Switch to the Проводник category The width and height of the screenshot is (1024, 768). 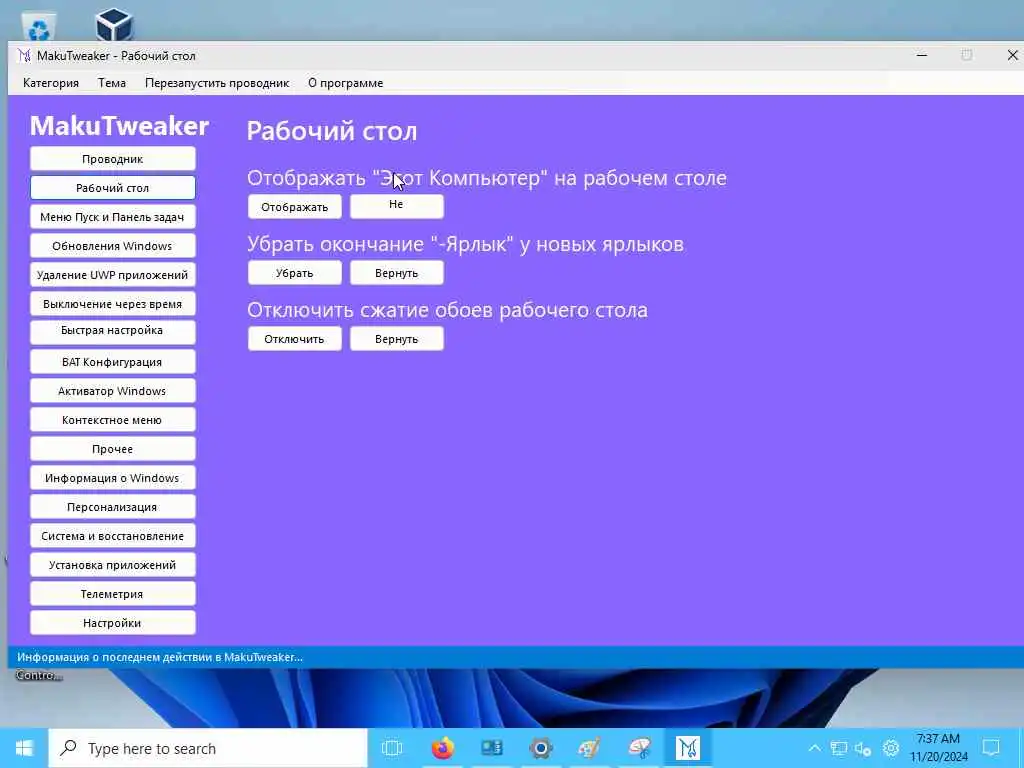click(x=112, y=159)
